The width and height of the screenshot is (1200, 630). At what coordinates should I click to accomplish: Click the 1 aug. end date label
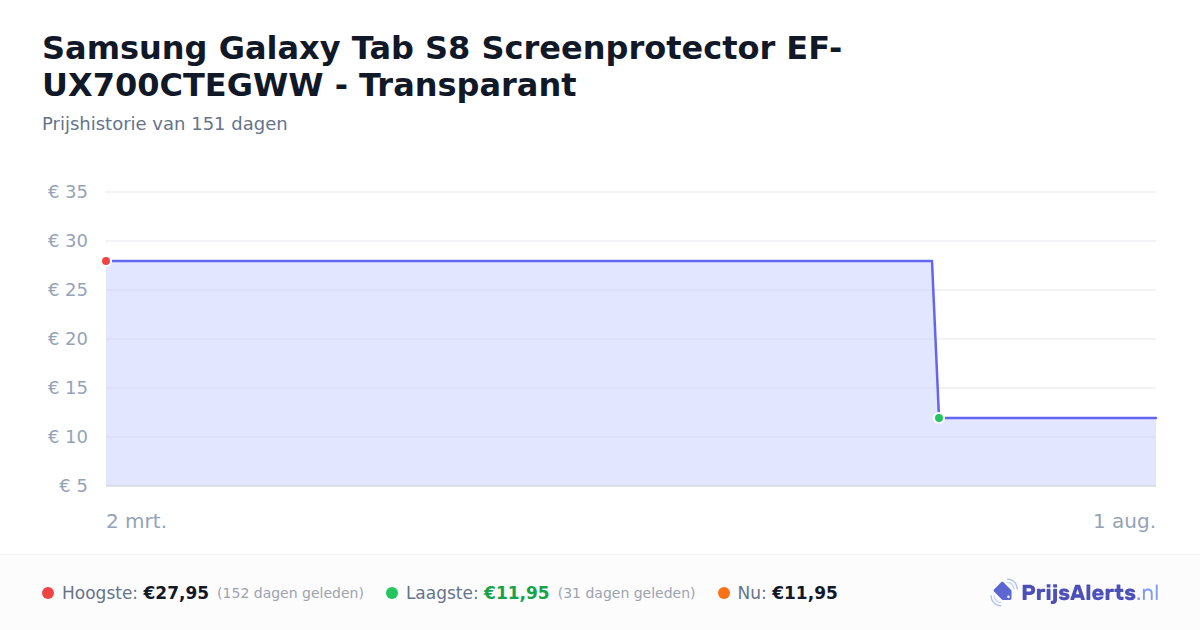(1124, 521)
